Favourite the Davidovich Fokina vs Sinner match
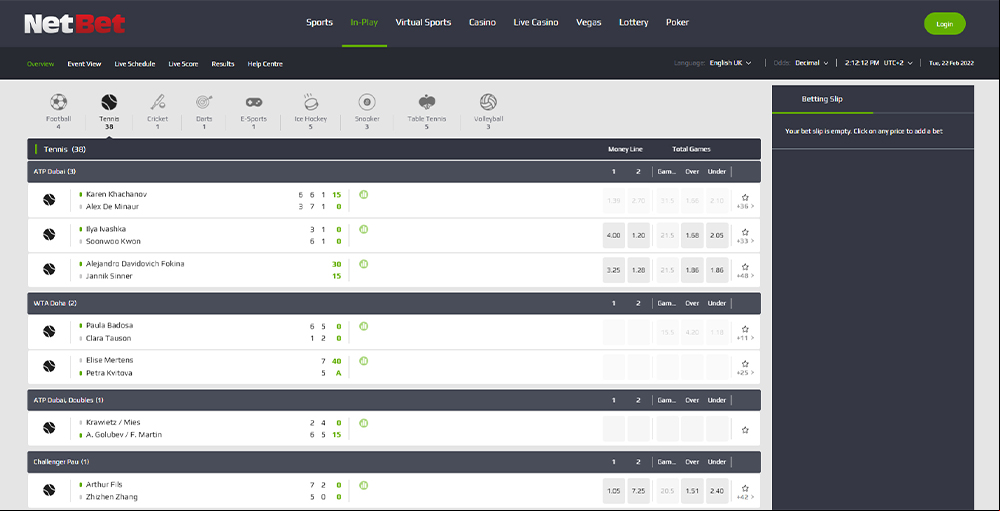 [x=745, y=267]
